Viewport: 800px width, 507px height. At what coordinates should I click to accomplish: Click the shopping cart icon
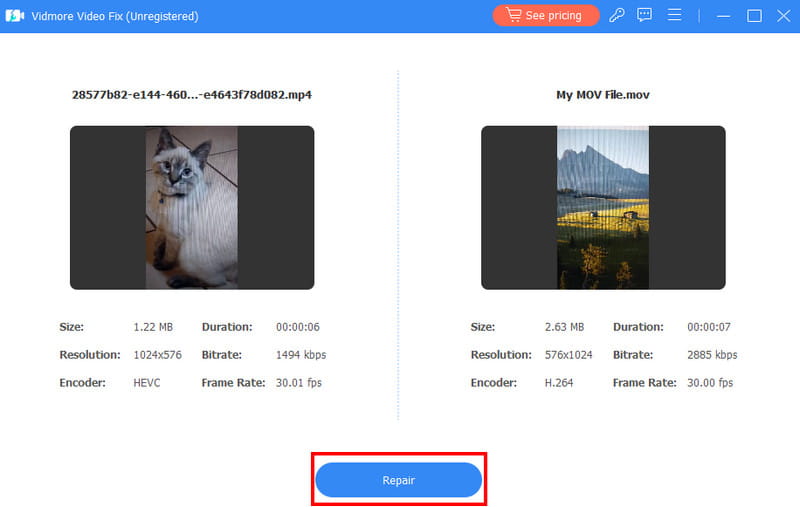click(513, 16)
